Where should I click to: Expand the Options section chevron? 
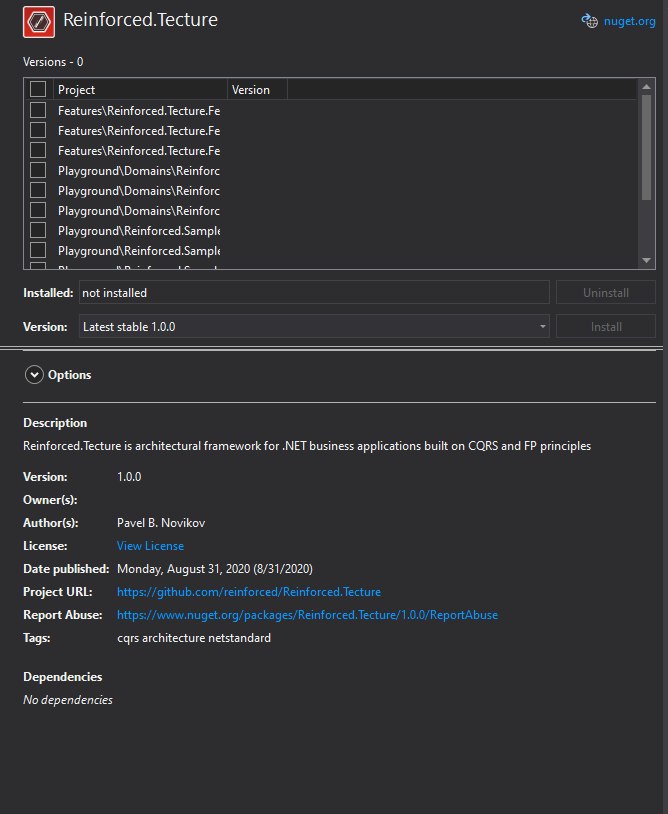[x=34, y=375]
